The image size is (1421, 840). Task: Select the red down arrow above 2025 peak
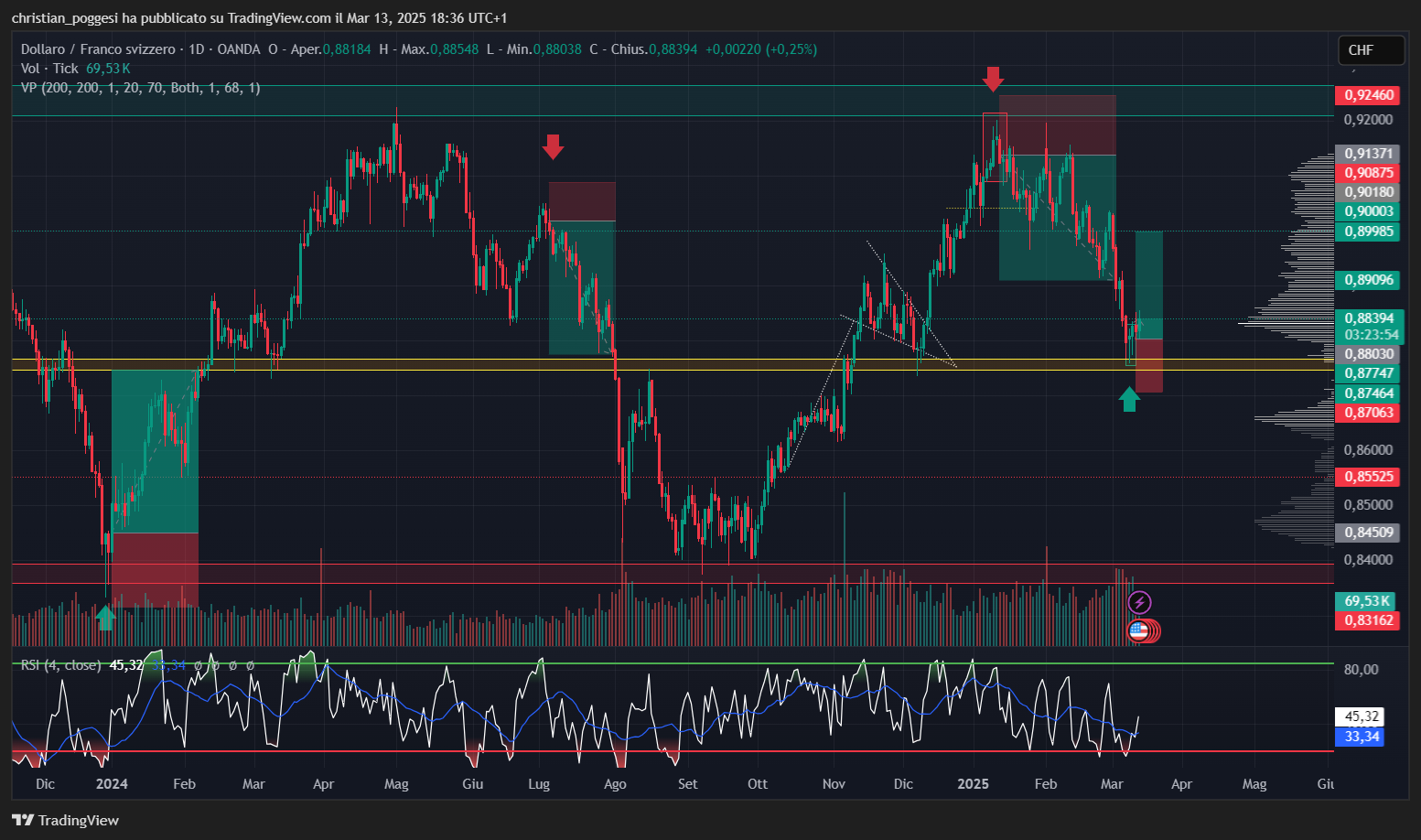993,79
